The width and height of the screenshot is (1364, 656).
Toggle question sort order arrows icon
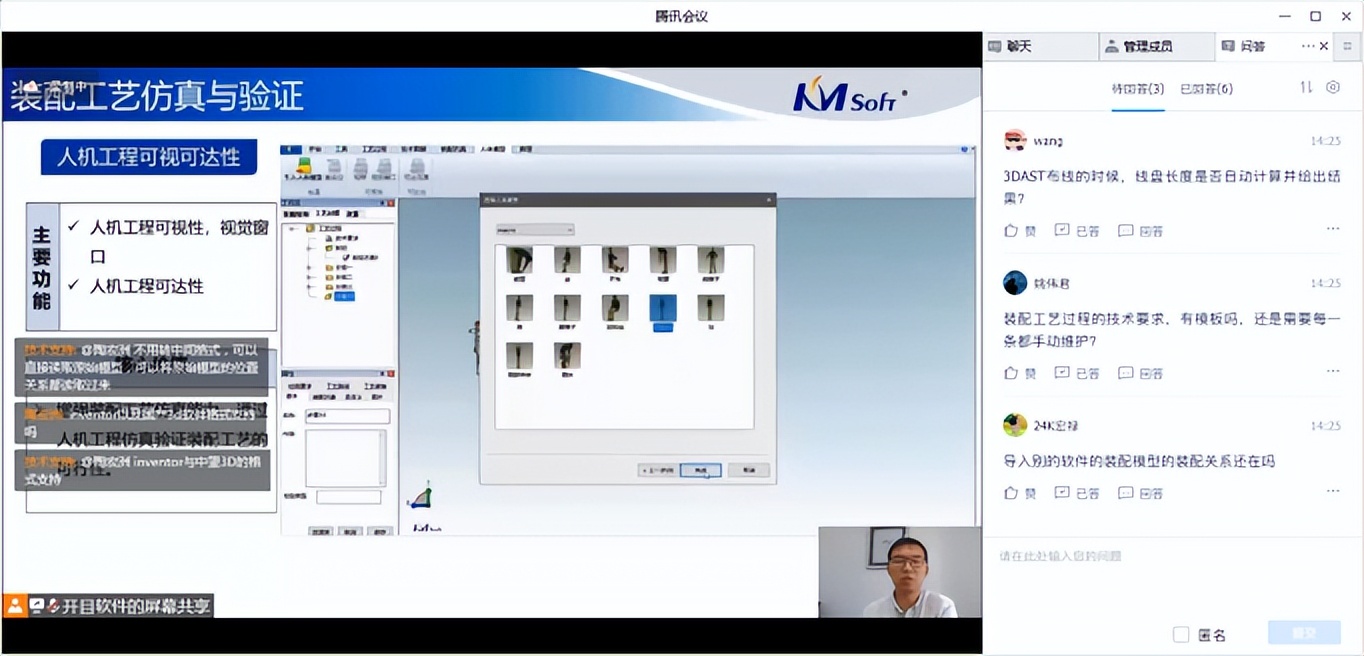[x=1306, y=88]
